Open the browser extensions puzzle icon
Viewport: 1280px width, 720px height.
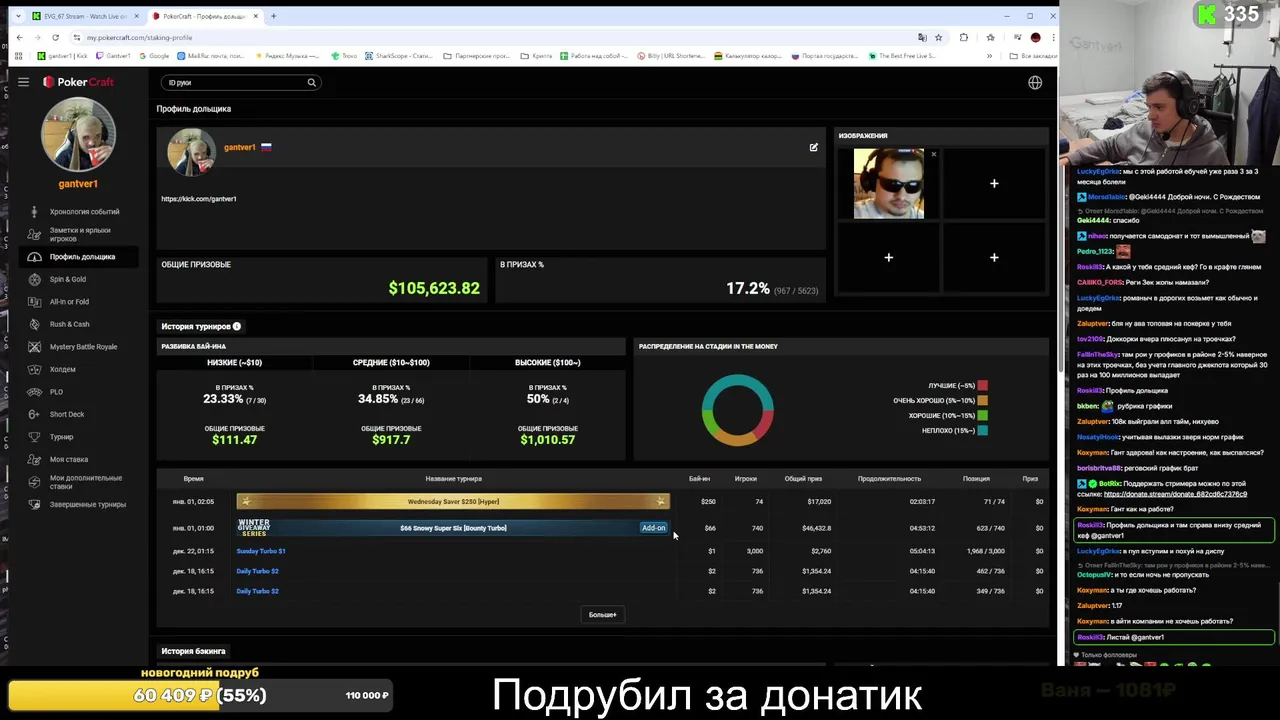point(964,37)
